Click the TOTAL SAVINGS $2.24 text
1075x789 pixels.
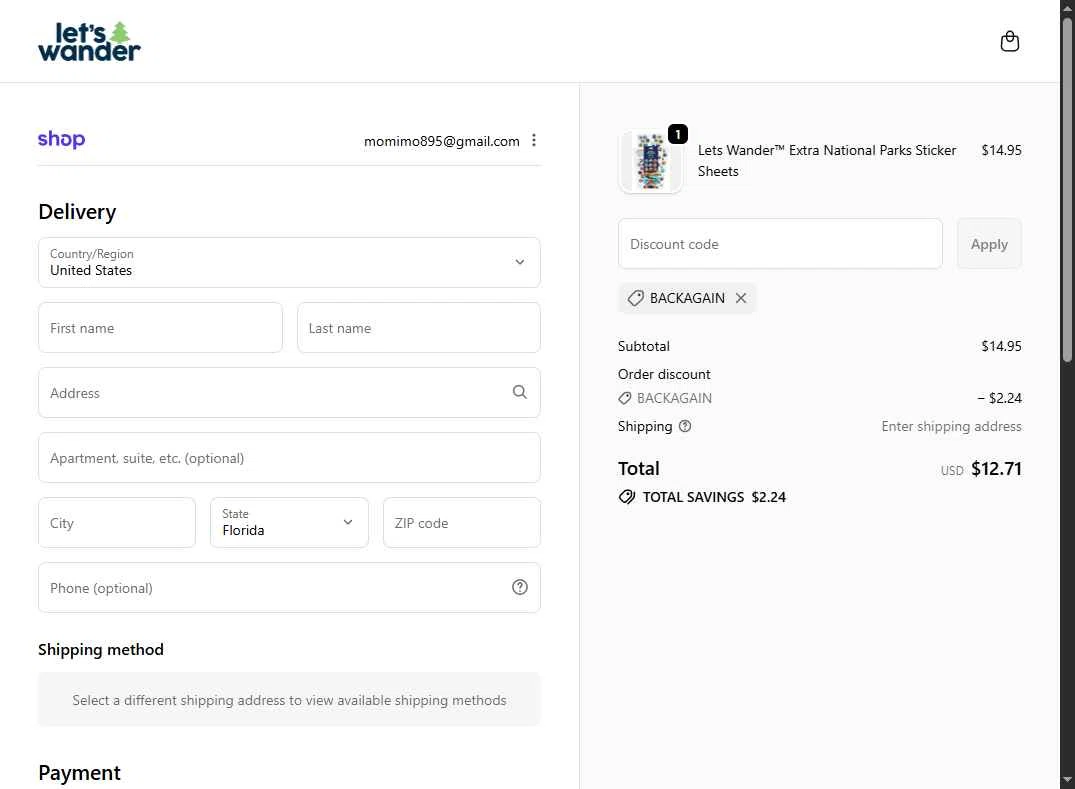click(714, 497)
